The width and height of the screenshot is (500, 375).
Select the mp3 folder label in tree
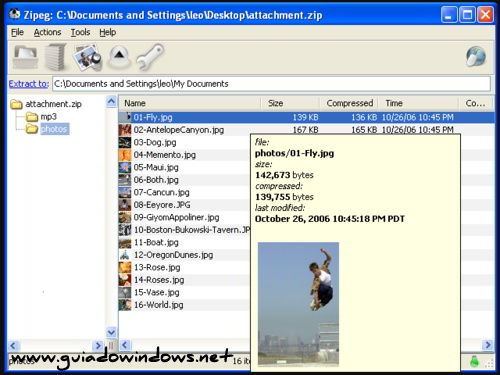[49, 117]
